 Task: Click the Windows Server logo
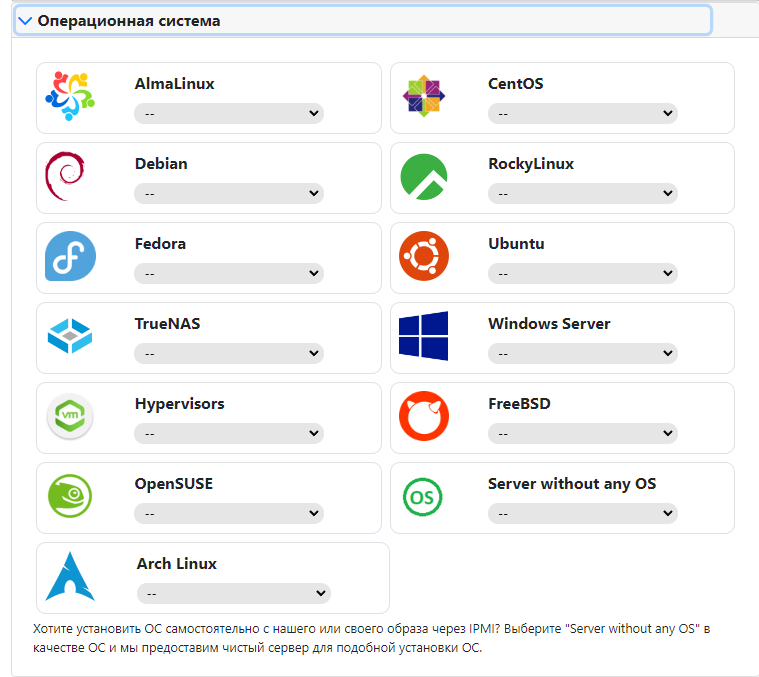pos(424,336)
